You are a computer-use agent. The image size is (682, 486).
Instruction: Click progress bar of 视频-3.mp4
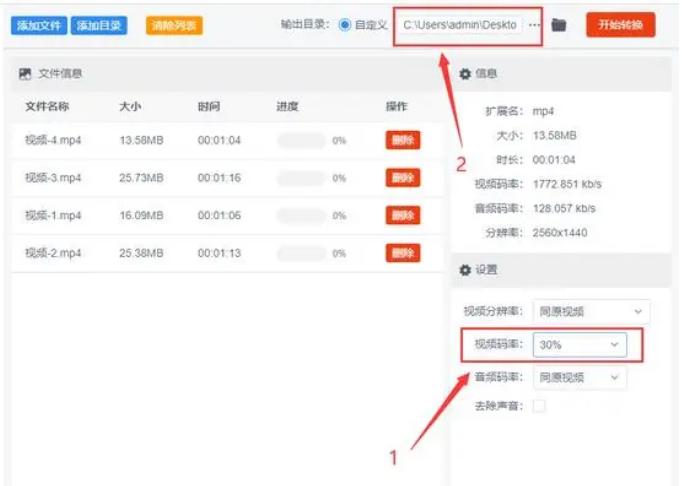(301, 178)
